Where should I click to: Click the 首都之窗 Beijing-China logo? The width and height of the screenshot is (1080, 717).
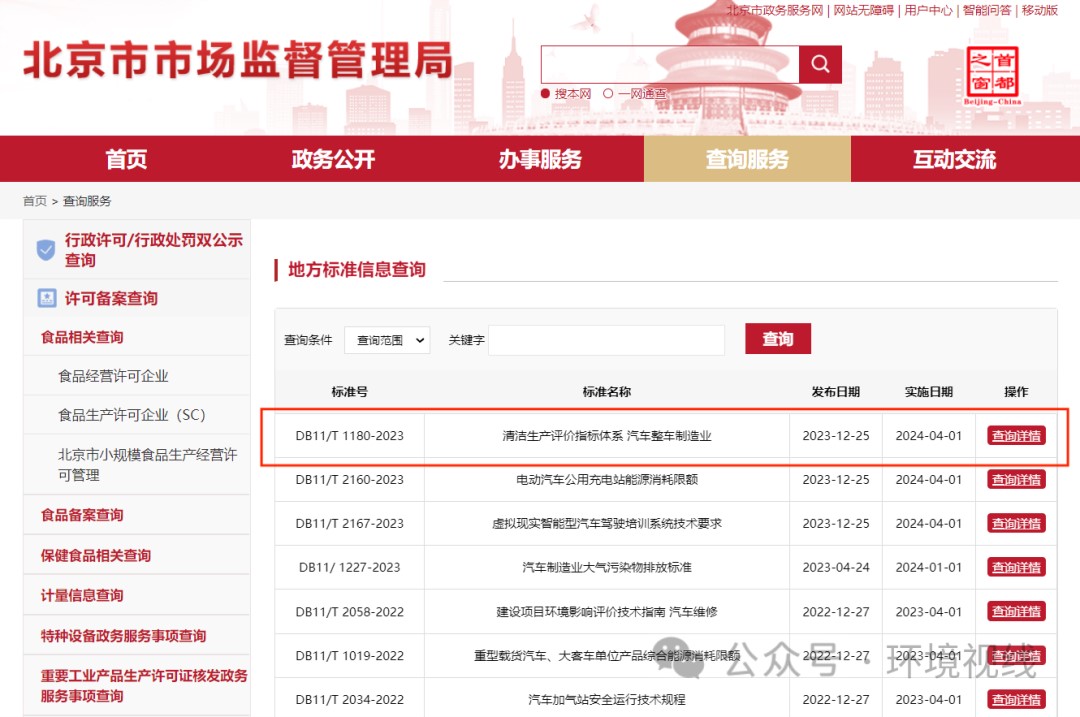(x=993, y=75)
